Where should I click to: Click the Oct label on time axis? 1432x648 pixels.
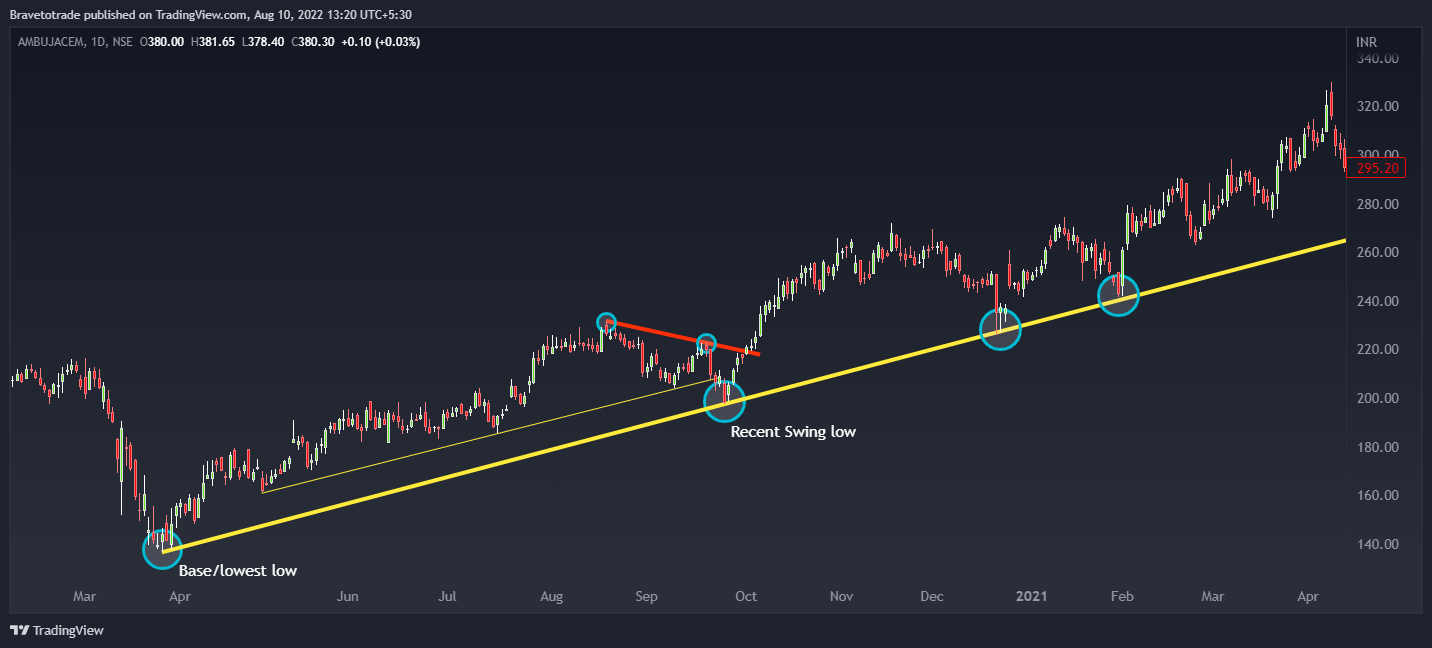click(x=745, y=597)
